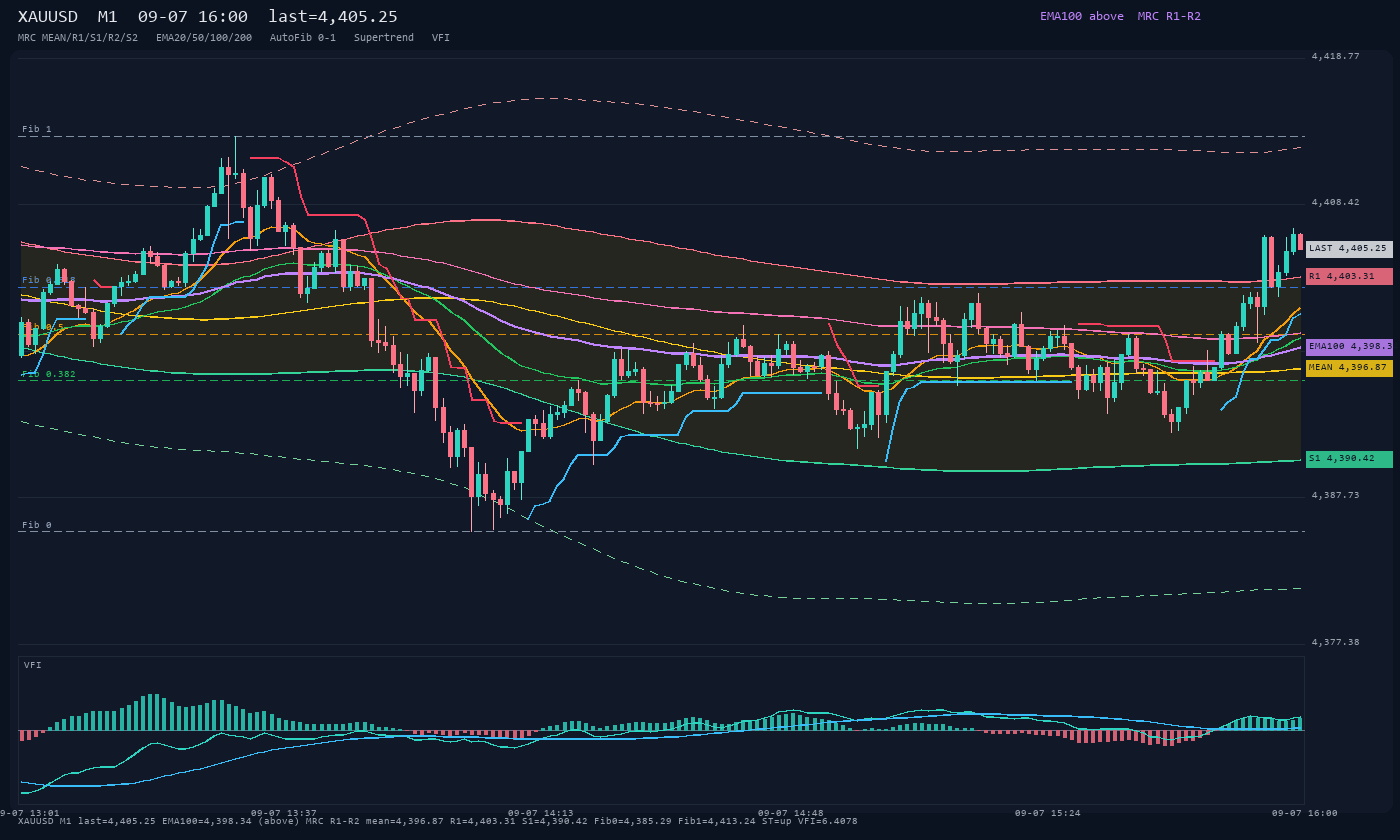Select the '09-07 16:00' time axis label
The width and height of the screenshot is (1400, 840).
[1305, 813]
